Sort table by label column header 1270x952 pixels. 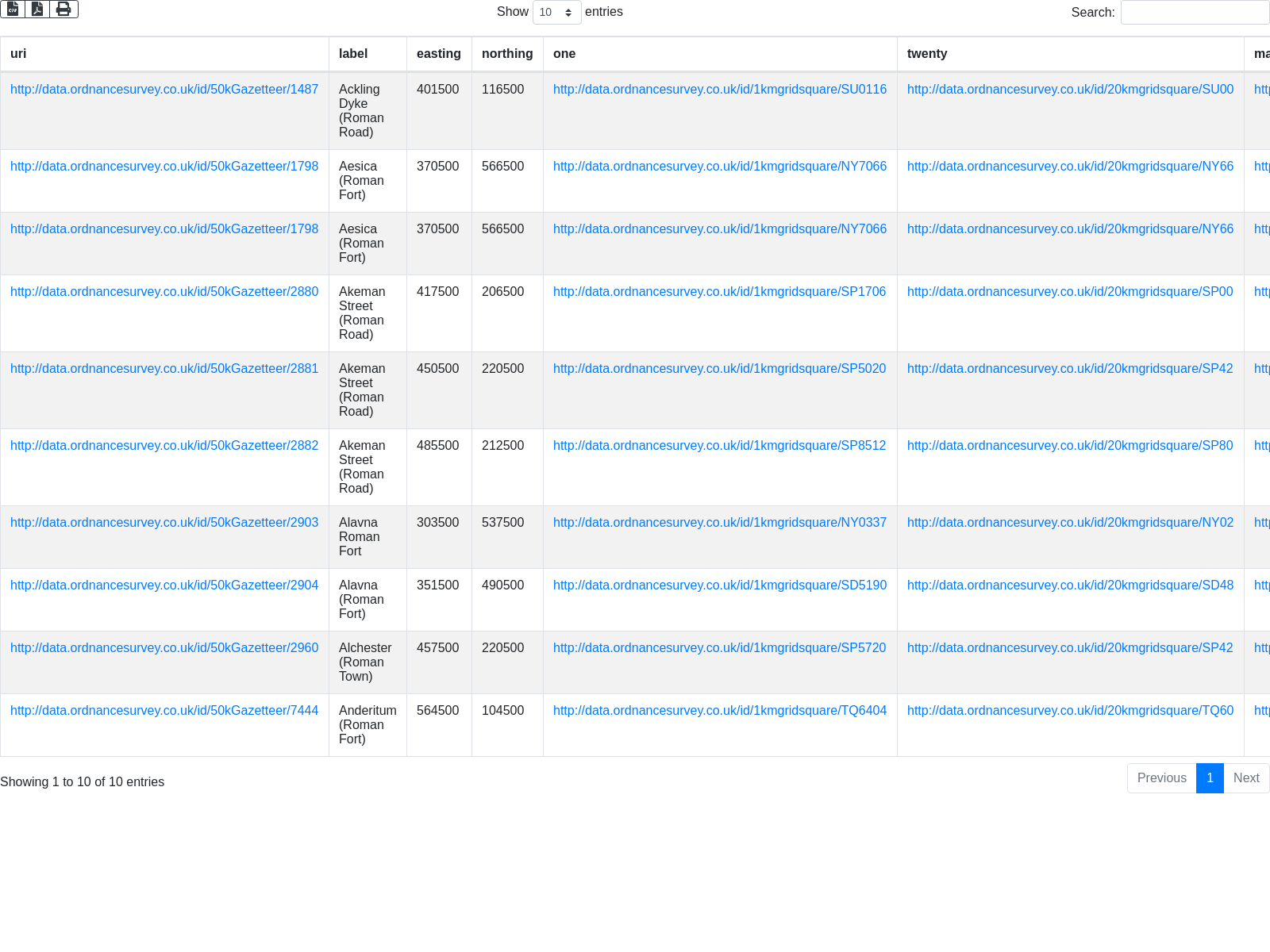point(353,54)
